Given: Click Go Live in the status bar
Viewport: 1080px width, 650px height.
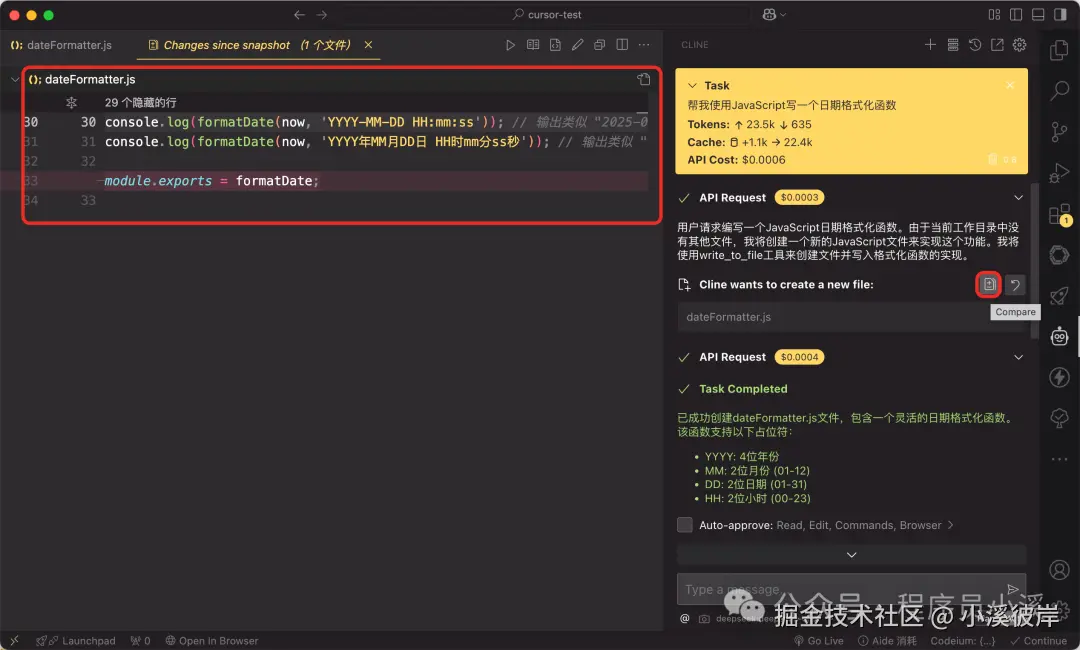Looking at the screenshot, I should coord(819,641).
